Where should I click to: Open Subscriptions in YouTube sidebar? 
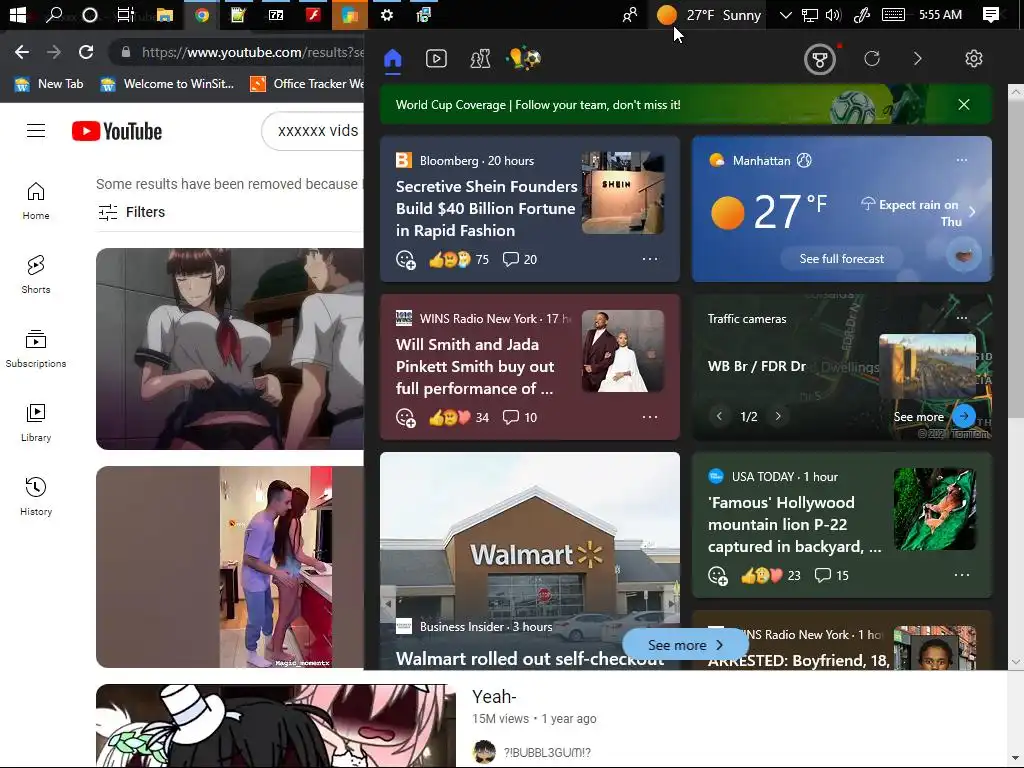pyautogui.click(x=36, y=349)
